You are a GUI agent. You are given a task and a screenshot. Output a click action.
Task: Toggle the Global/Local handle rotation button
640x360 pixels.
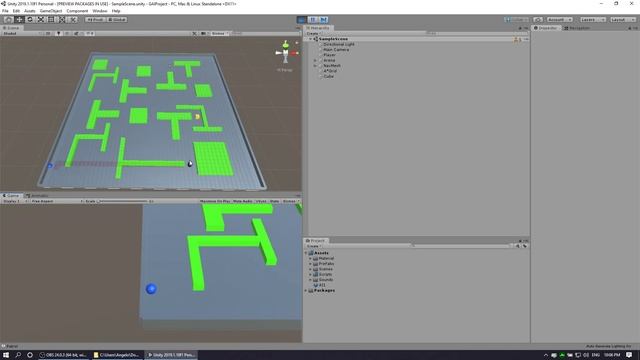[x=117, y=19]
